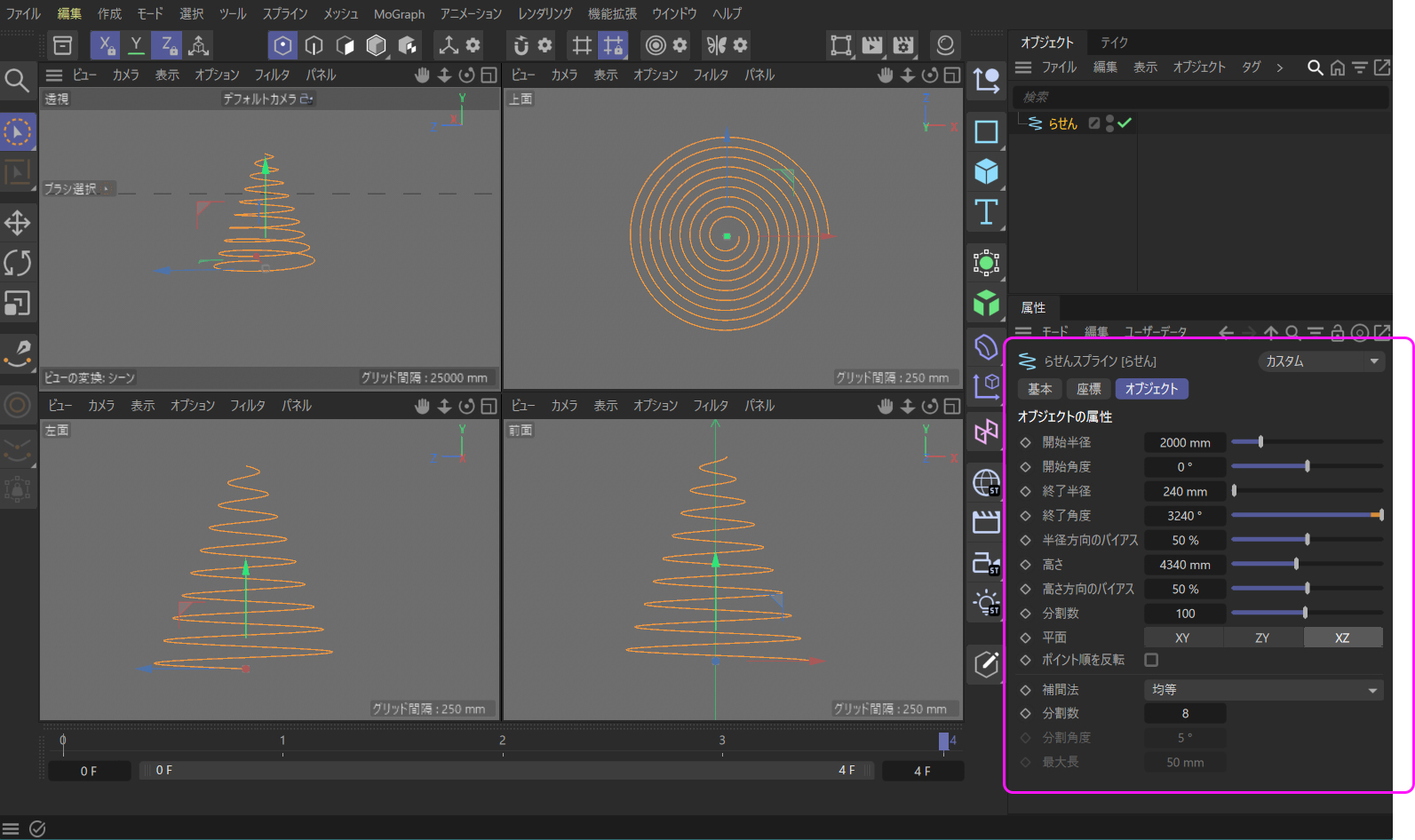The height and width of the screenshot is (840, 1415).
Task: Select the XY plane option
Action: [1182, 638]
